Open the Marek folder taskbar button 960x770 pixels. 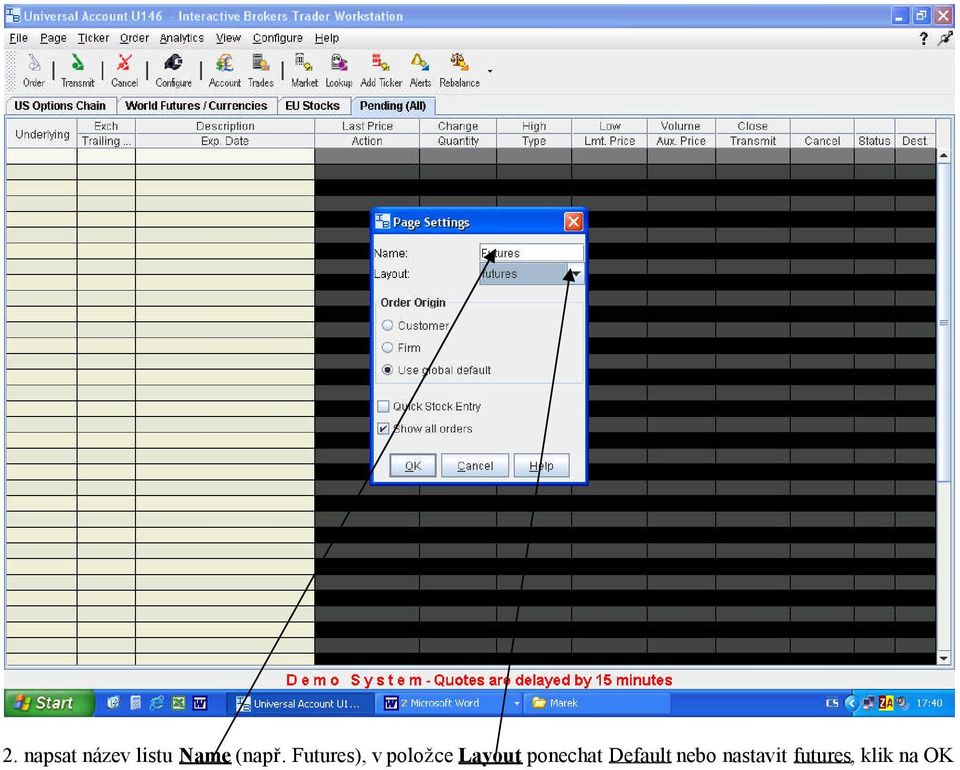tap(598, 703)
